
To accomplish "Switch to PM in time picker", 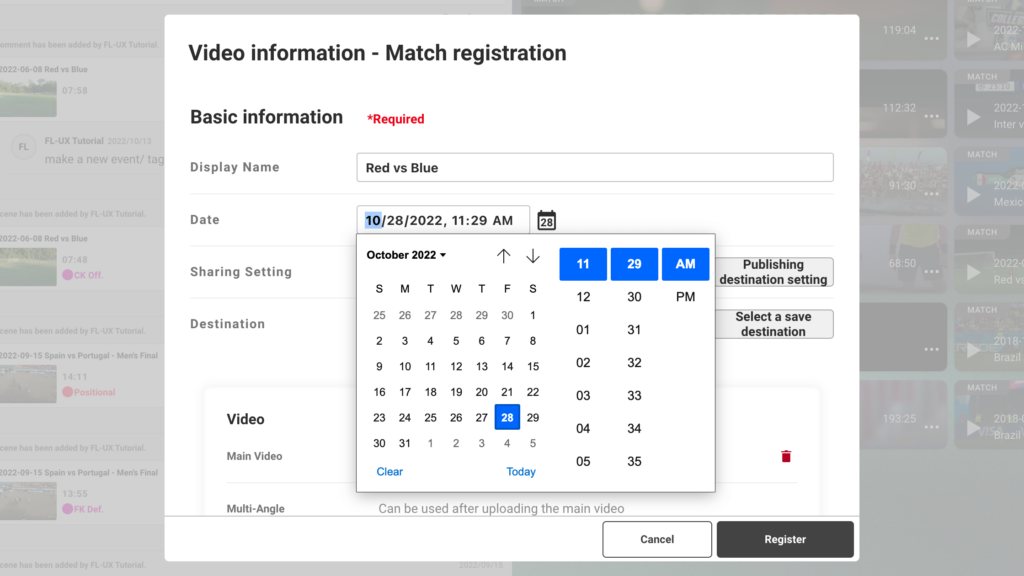I will tap(685, 296).
